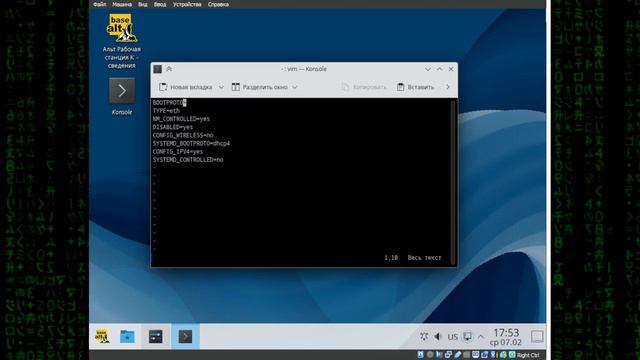This screenshot has height=360, width=640.
Task: Open the Справка menu
Action: [218, 4]
